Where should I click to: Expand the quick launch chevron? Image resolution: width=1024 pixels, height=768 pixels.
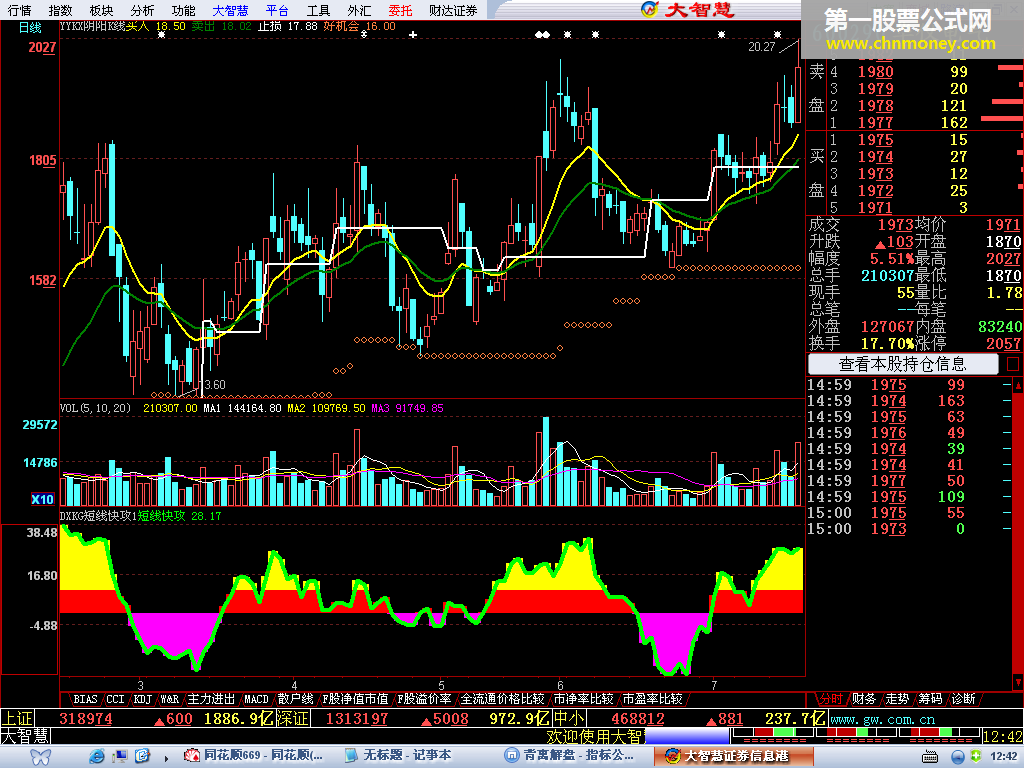pyautogui.click(x=167, y=758)
